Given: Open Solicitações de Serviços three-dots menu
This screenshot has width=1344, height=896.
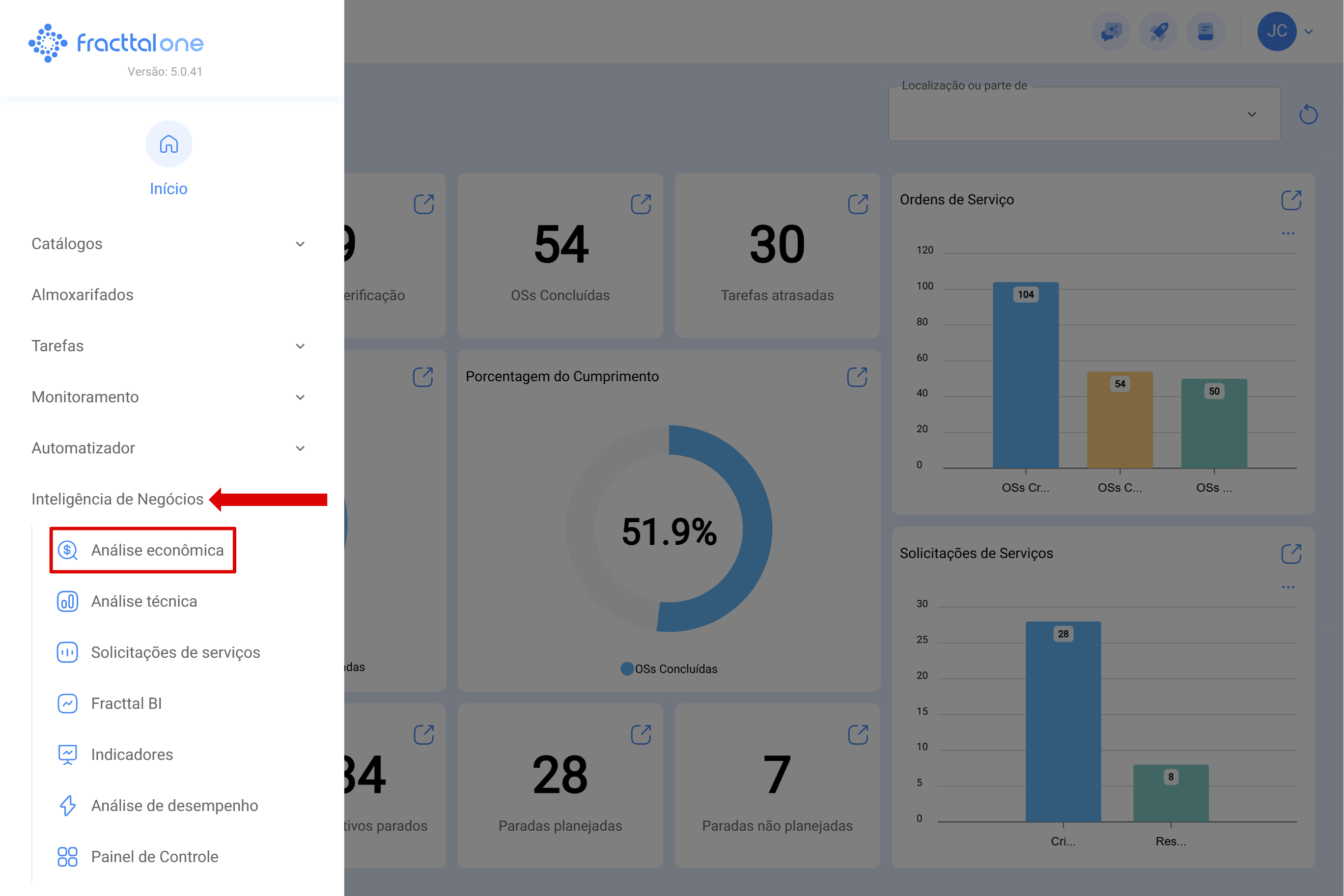Looking at the screenshot, I should tap(1288, 587).
